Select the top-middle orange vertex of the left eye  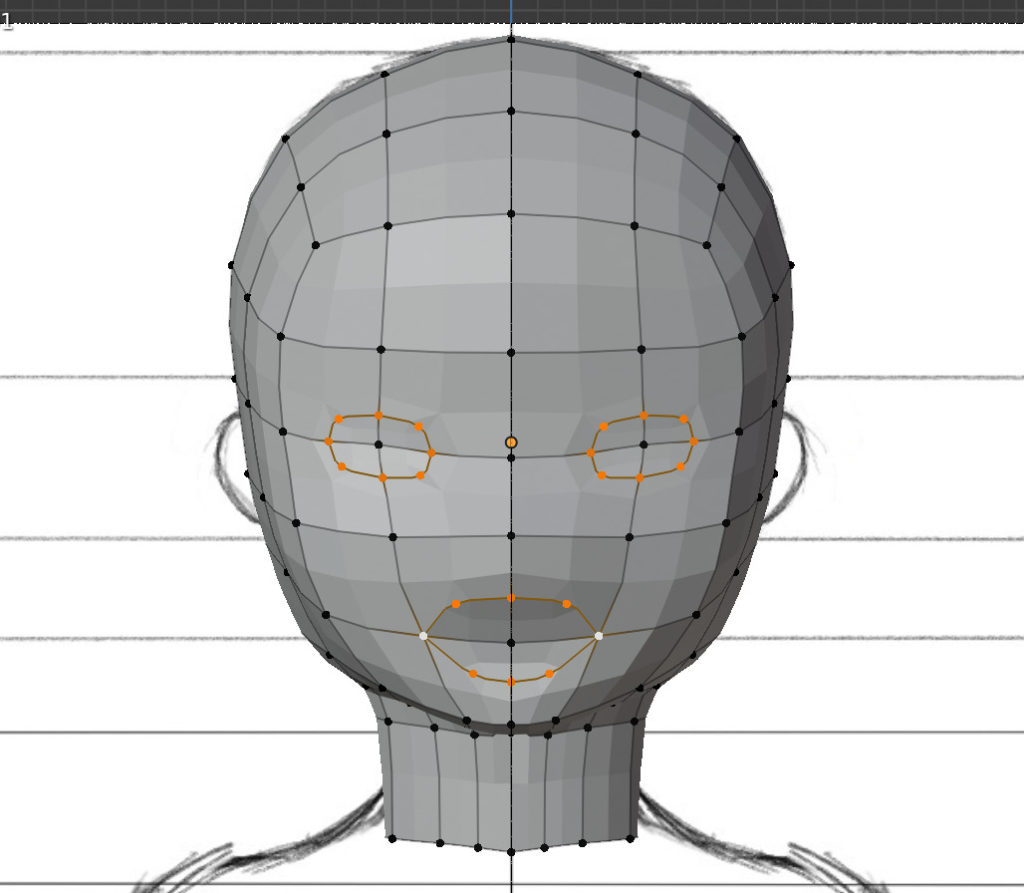click(x=378, y=415)
